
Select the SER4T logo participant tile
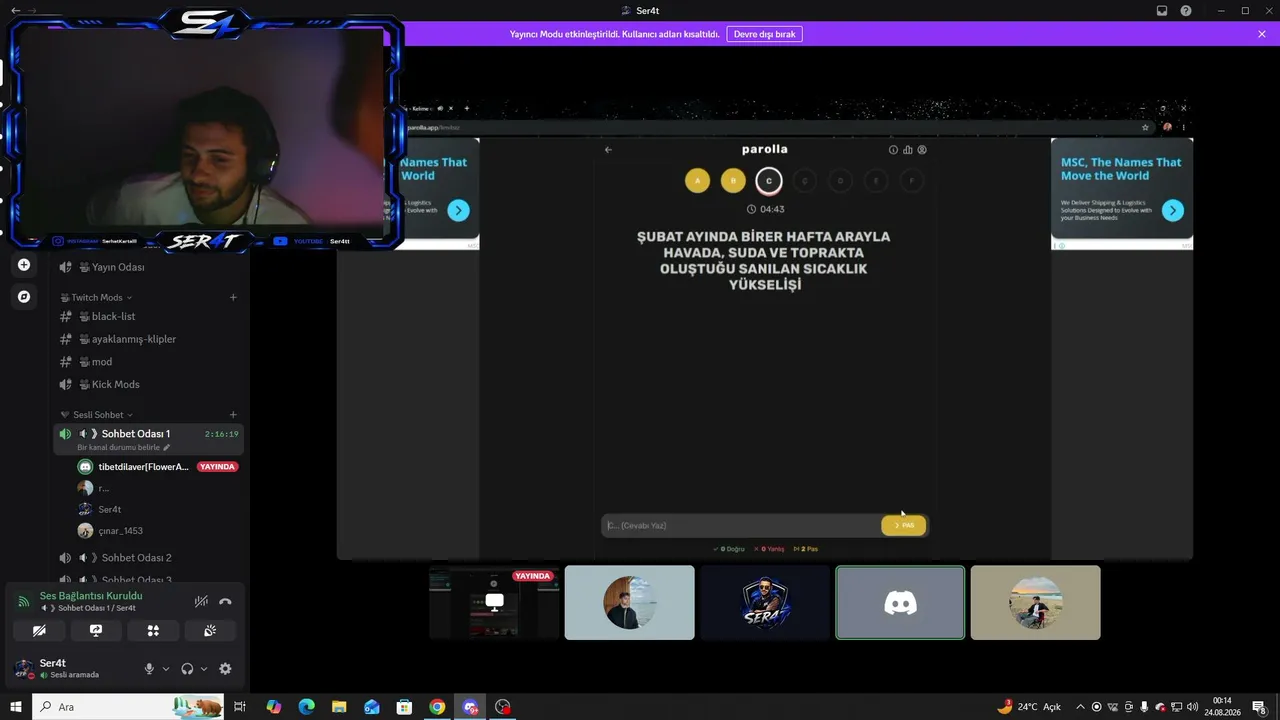[765, 603]
